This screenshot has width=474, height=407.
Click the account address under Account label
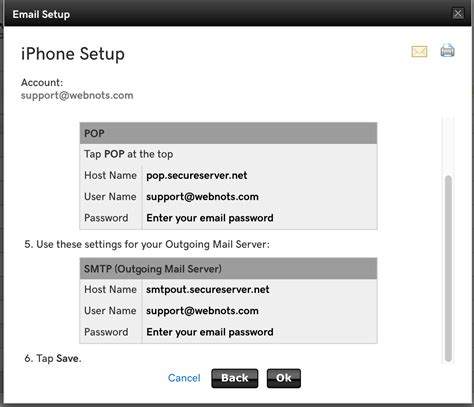pyautogui.click(x=77, y=95)
